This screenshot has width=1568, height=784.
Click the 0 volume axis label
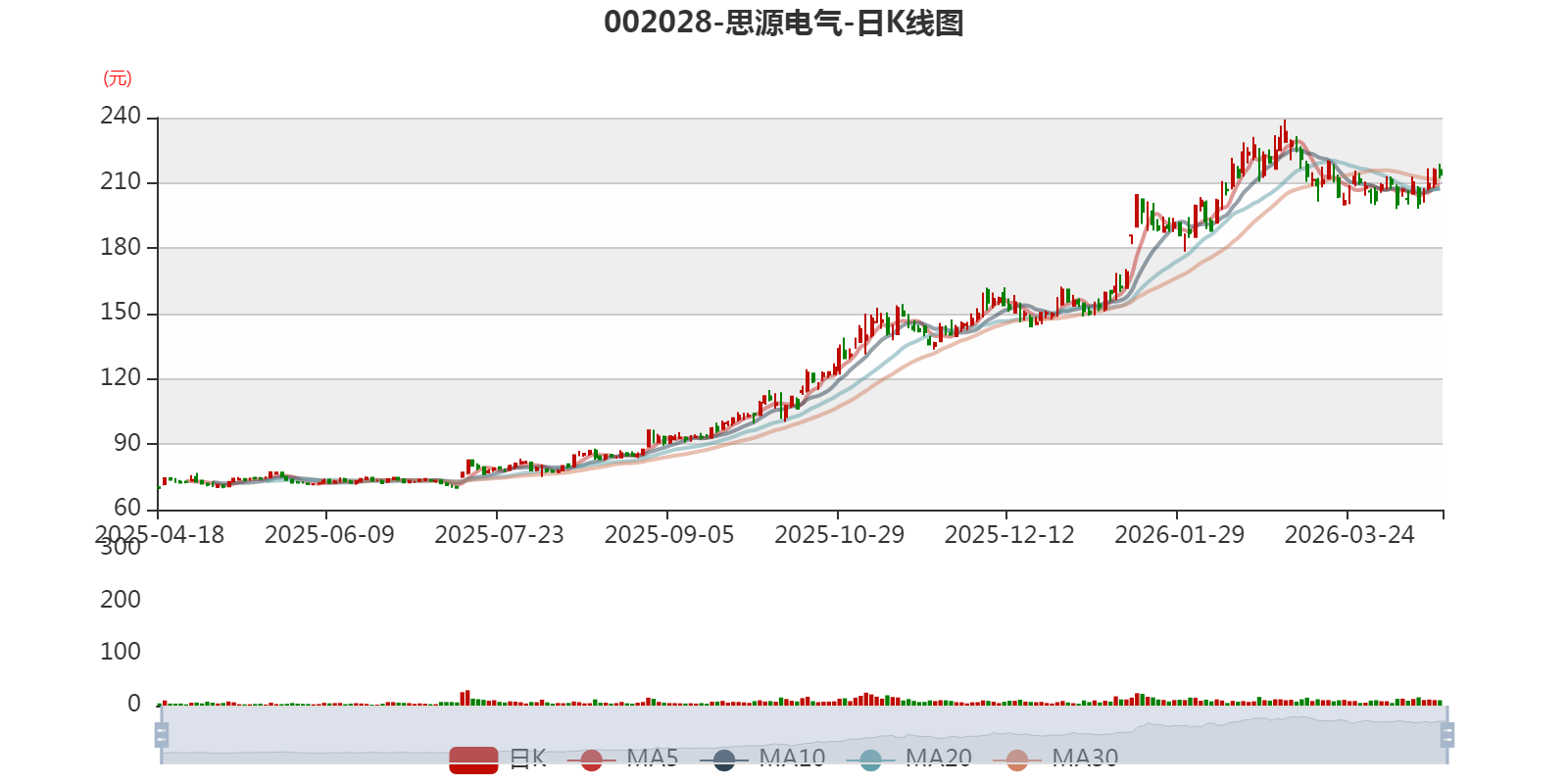point(134,704)
